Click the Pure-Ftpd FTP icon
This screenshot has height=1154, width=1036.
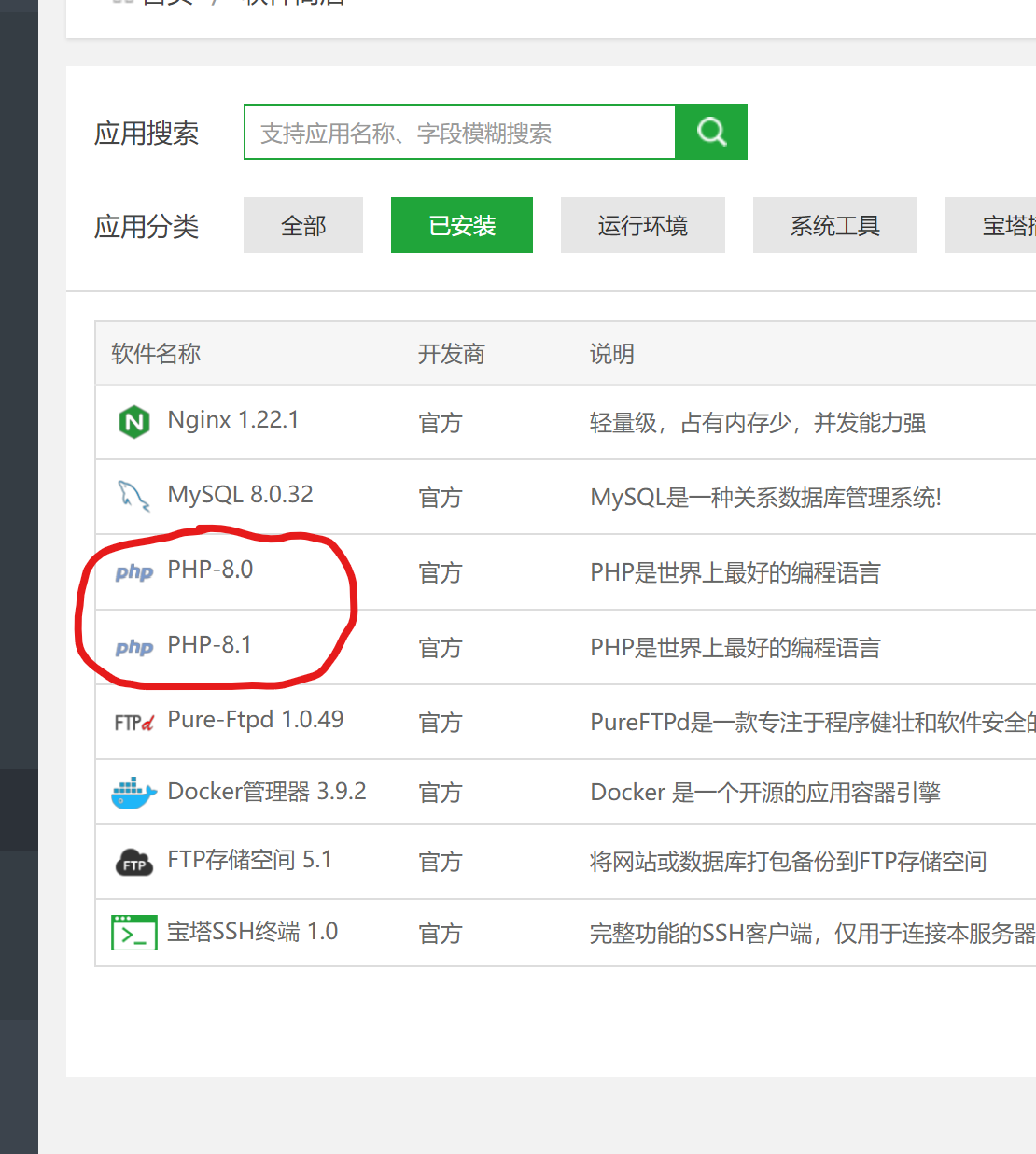click(134, 722)
